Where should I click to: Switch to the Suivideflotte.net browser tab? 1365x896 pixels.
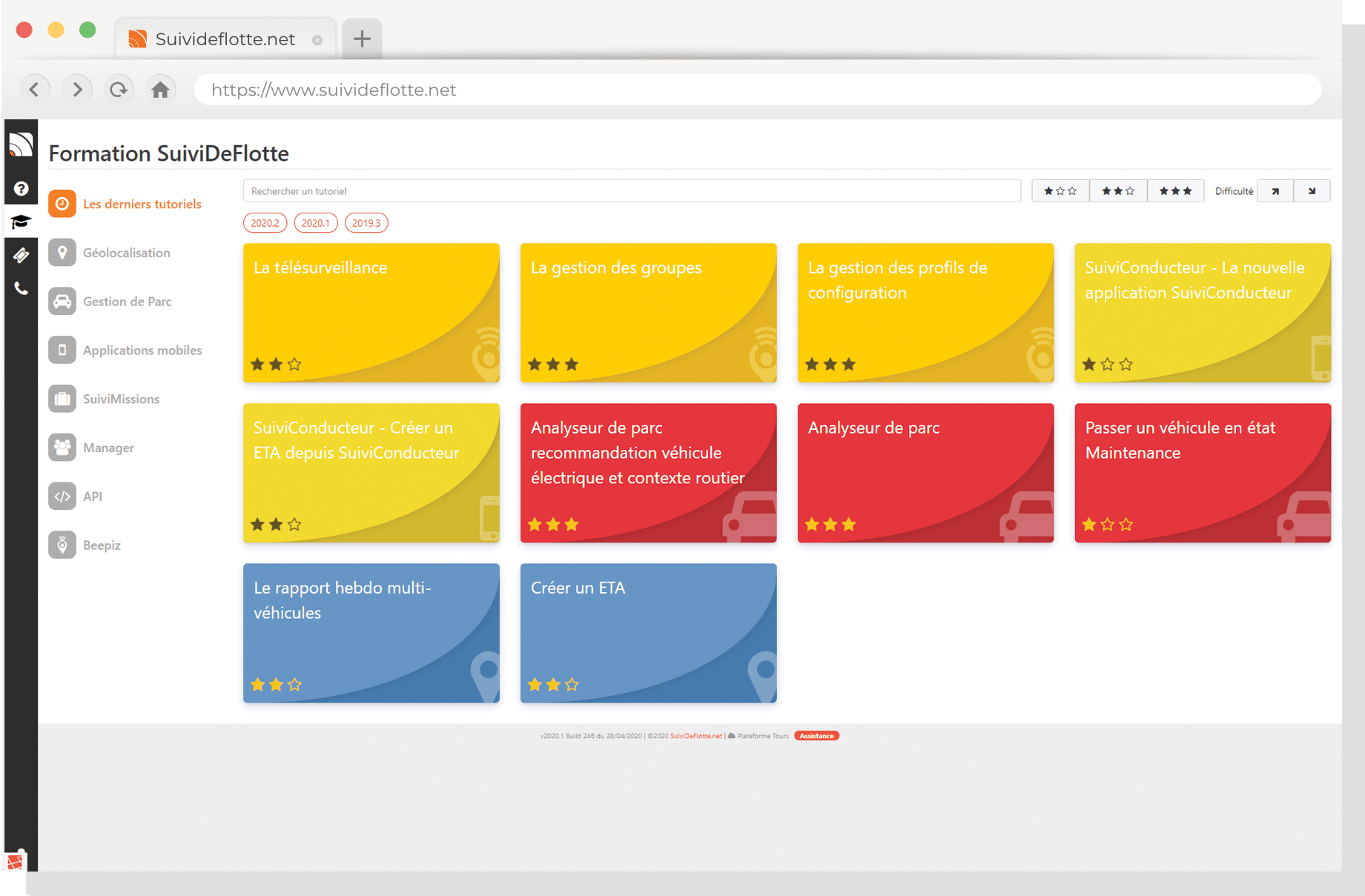(x=225, y=39)
